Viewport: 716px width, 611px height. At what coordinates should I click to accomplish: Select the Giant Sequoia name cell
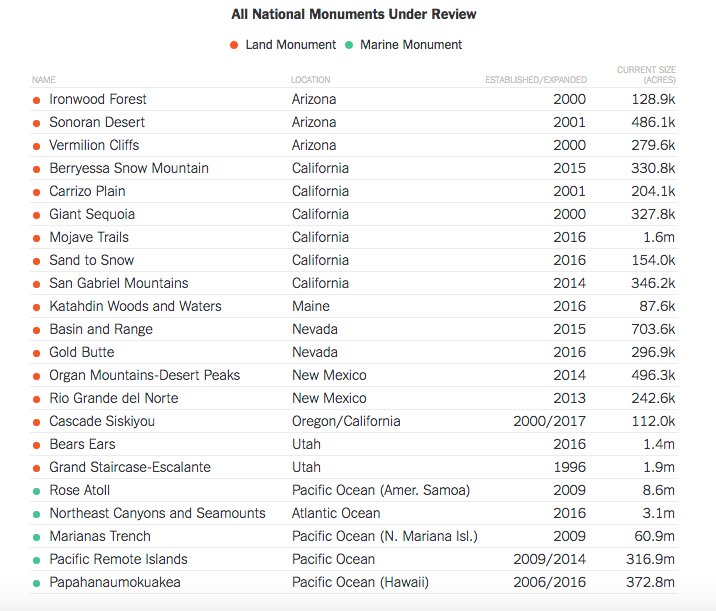click(x=92, y=214)
